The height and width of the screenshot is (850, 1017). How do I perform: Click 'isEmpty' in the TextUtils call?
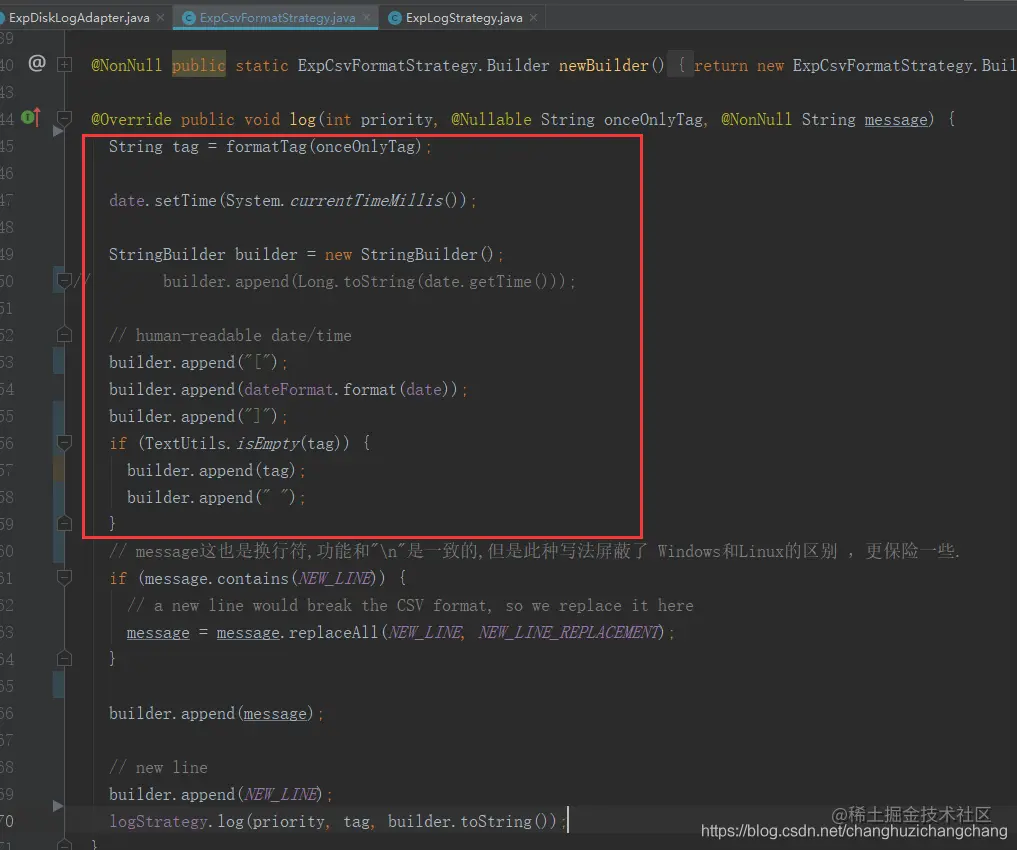click(x=268, y=443)
